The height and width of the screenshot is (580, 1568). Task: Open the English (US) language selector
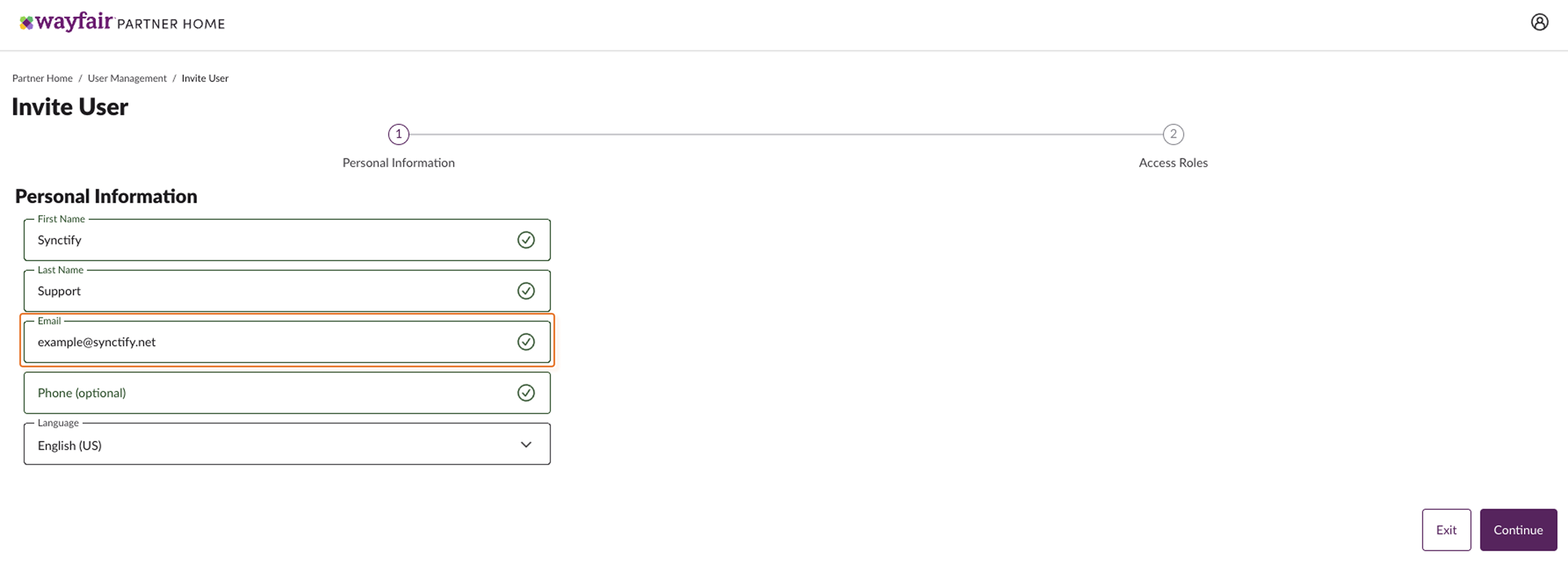coord(274,446)
